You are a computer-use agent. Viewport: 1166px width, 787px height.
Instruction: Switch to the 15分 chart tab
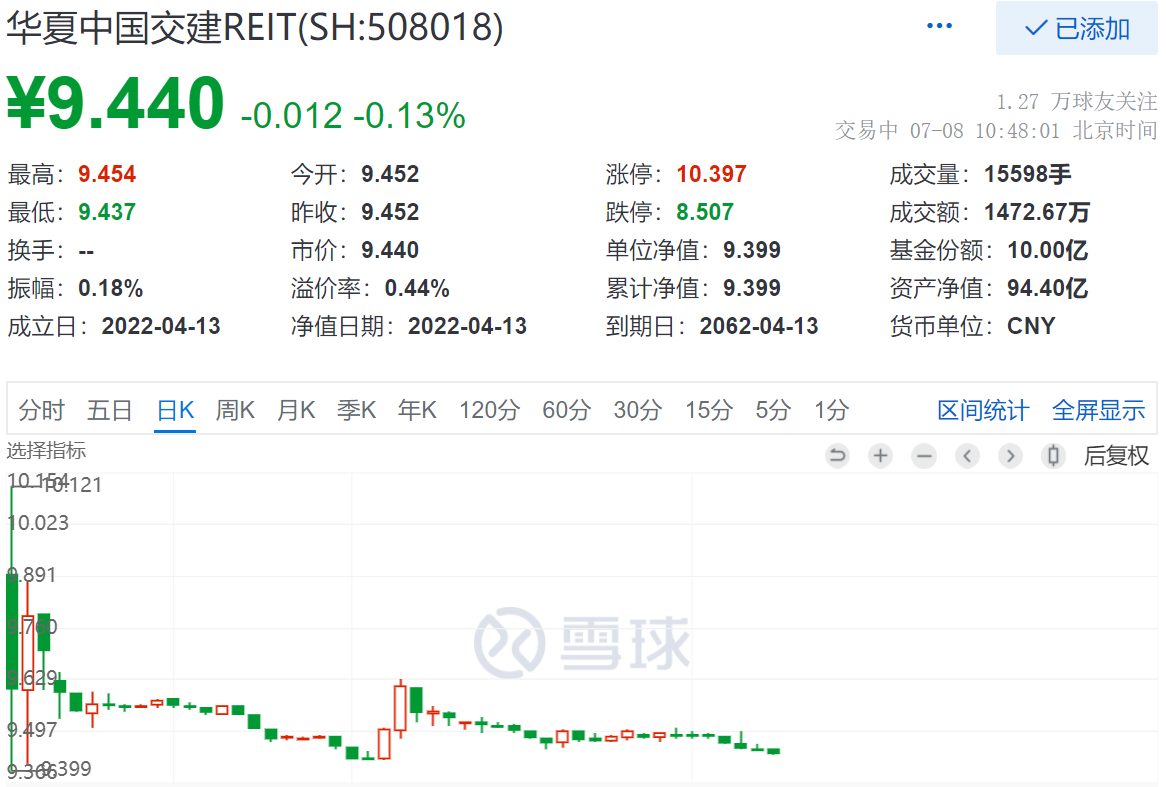point(709,410)
